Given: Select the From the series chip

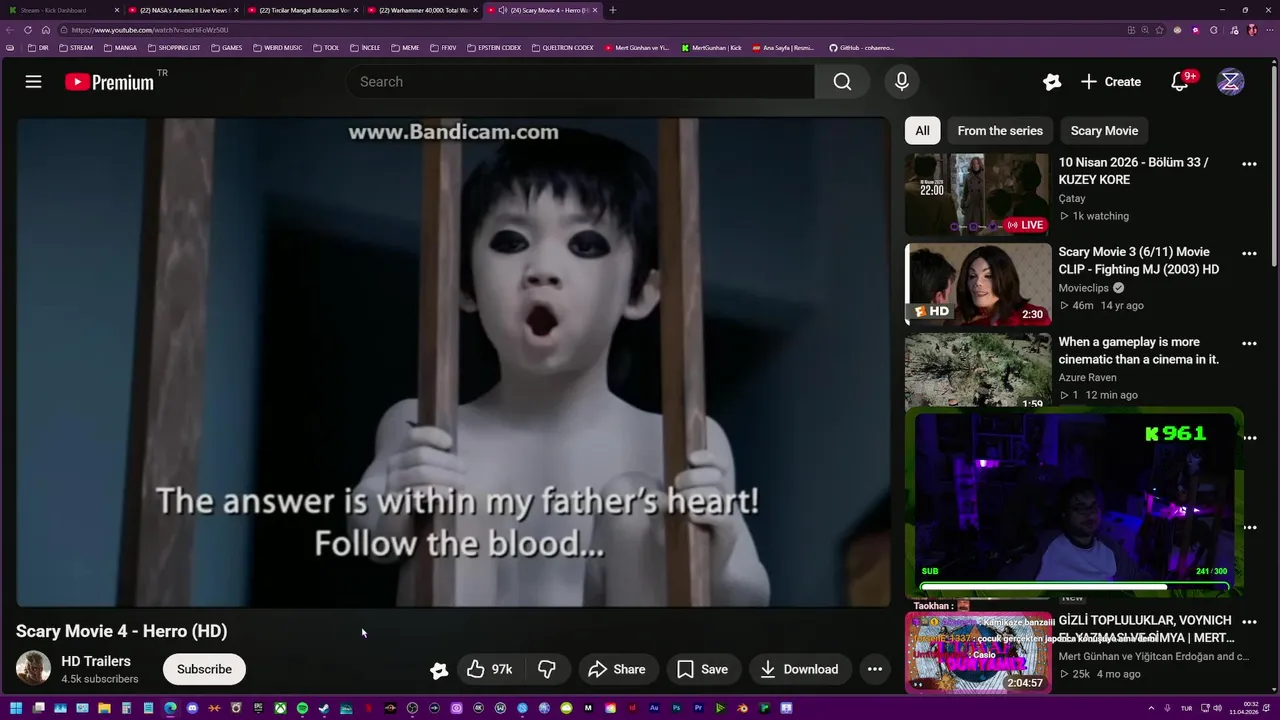Looking at the screenshot, I should click(1000, 130).
